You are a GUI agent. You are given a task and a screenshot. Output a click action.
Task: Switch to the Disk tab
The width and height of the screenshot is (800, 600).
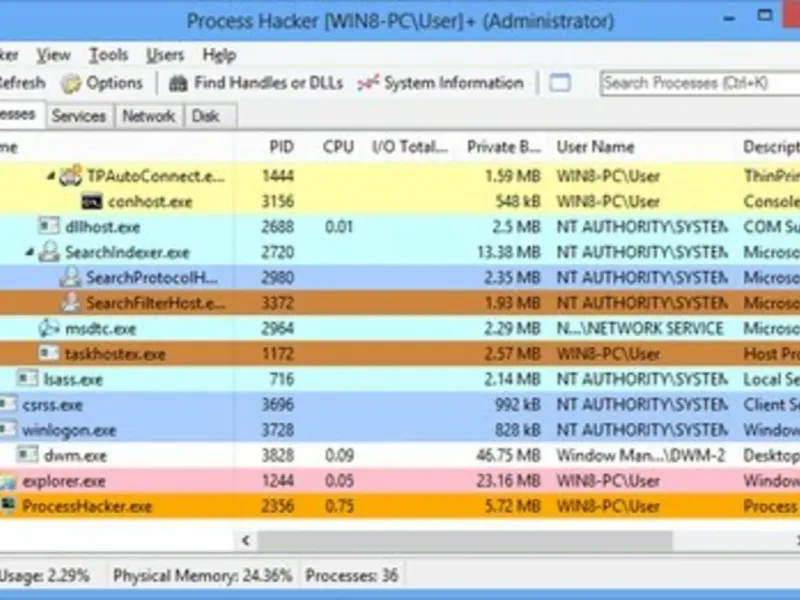pos(210,116)
